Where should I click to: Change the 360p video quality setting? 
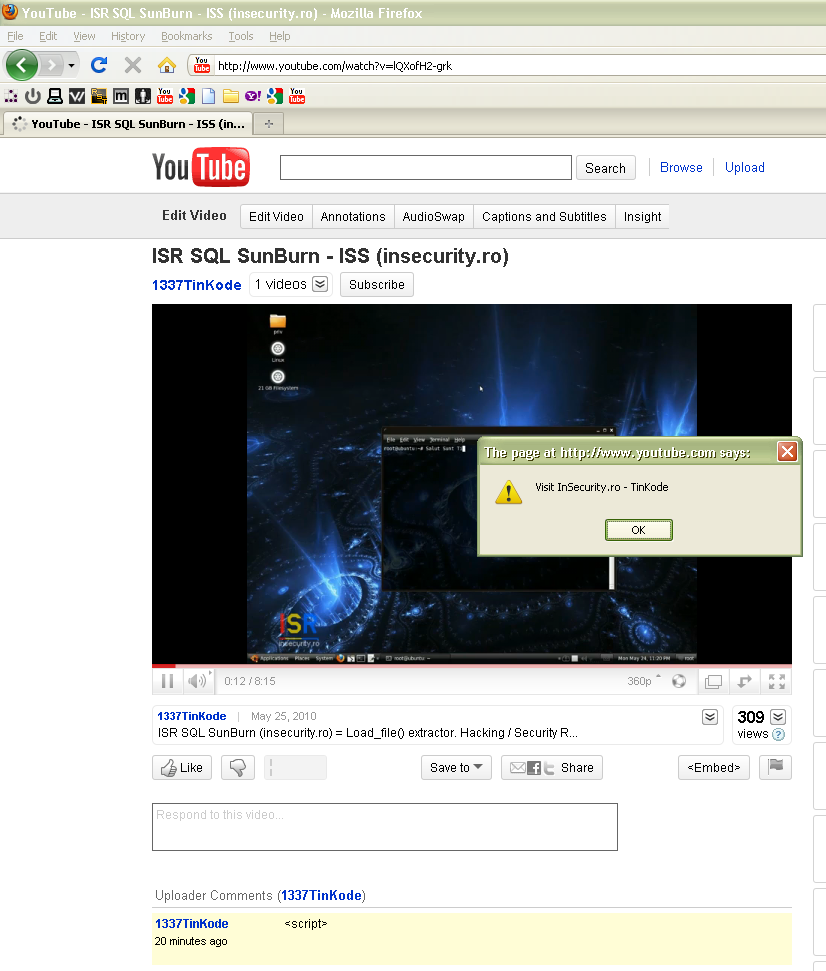click(x=643, y=681)
